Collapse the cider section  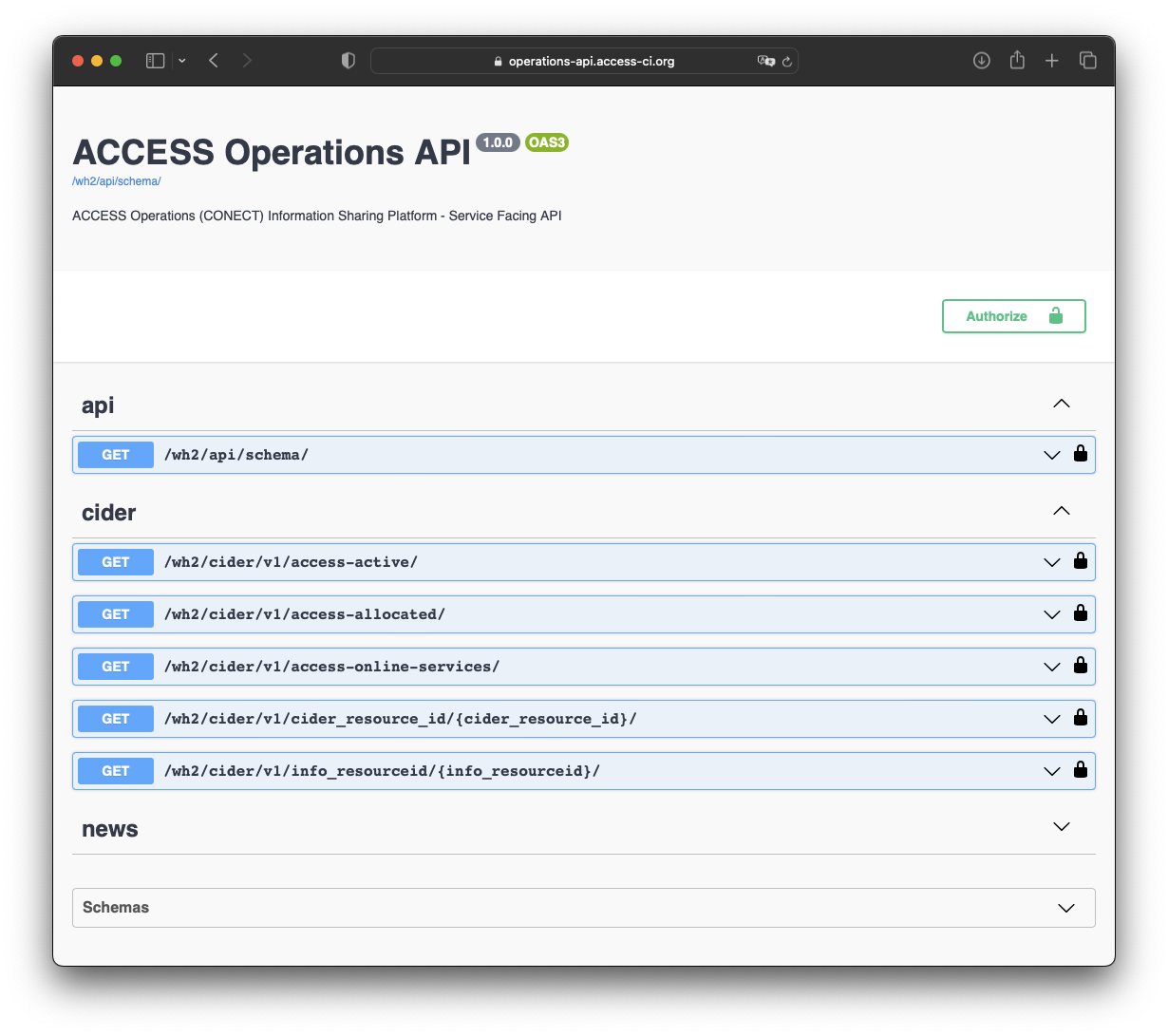[1062, 512]
